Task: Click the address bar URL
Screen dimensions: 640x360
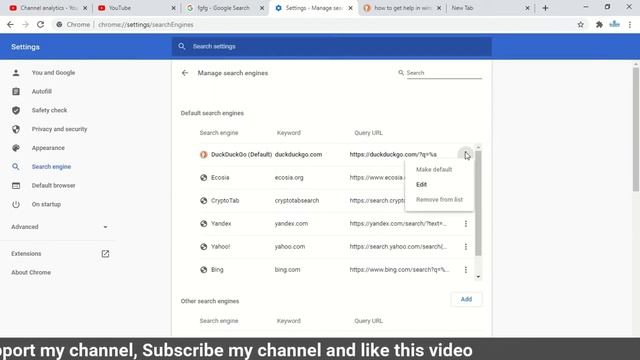Action: pos(145,24)
